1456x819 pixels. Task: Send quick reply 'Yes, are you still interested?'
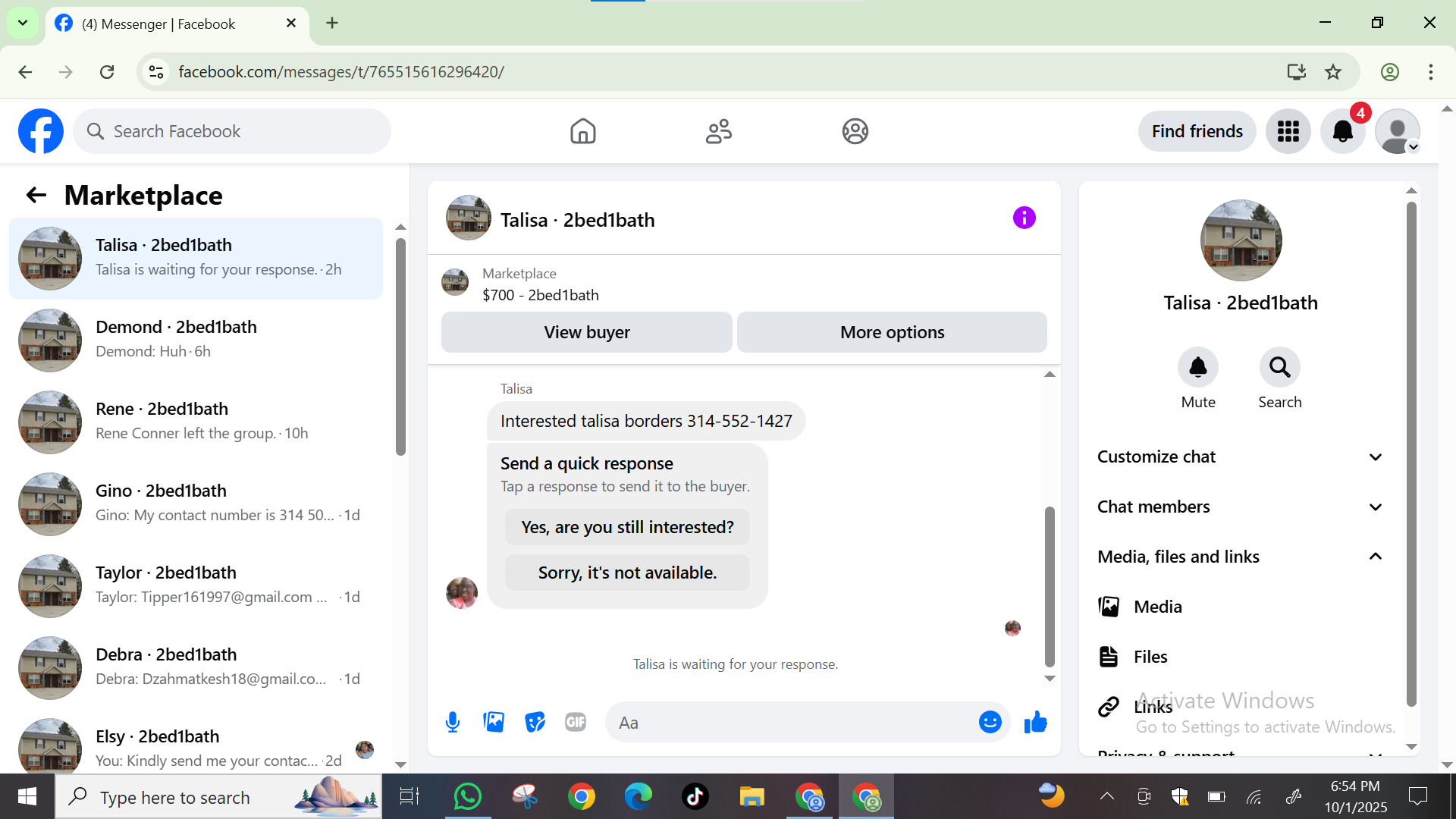coord(627,527)
